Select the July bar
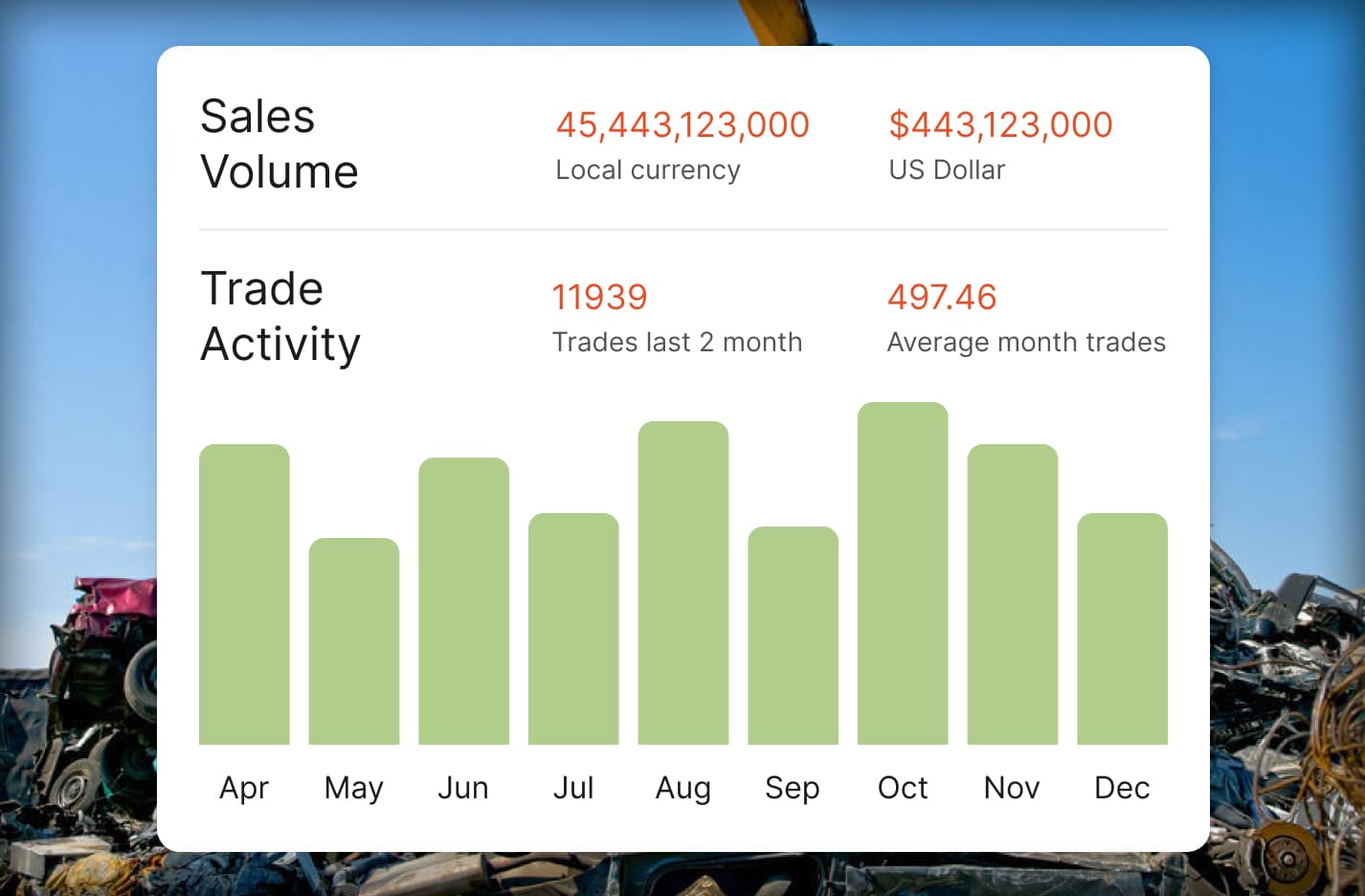 coord(573,629)
